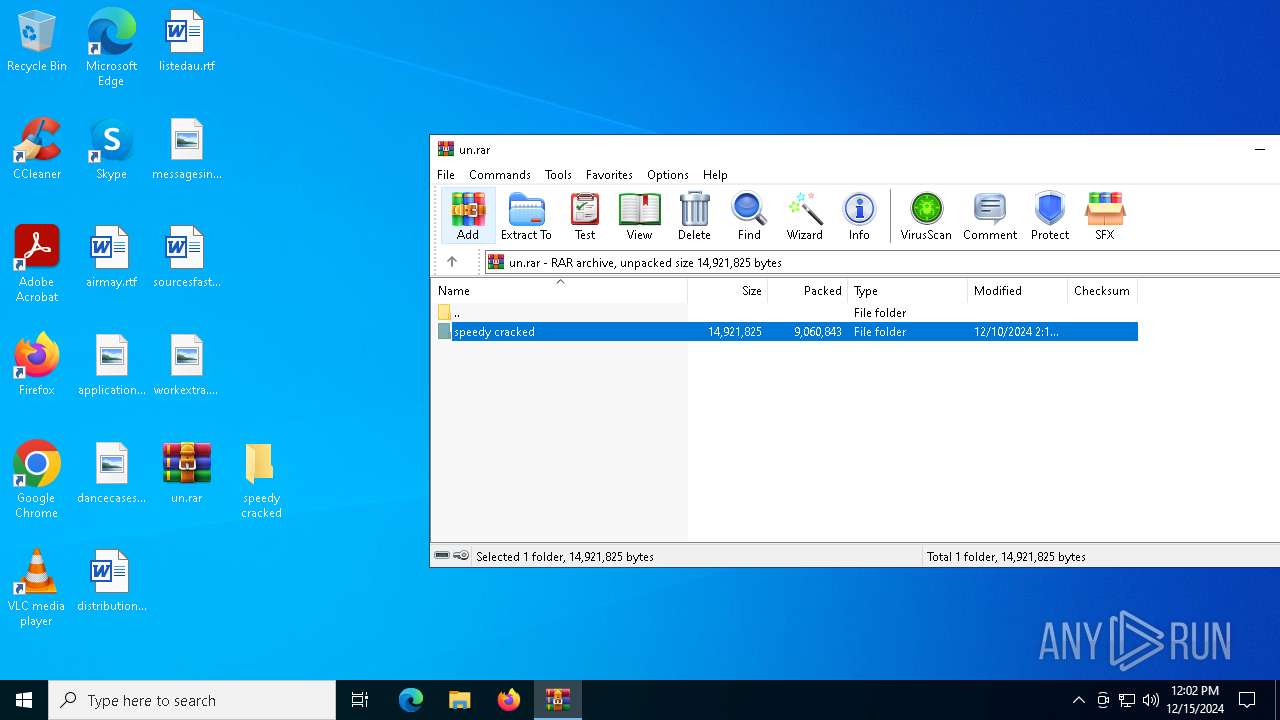This screenshot has width=1280, height=720.
Task: Select the listedau.rtf desktop file
Action: point(187,42)
